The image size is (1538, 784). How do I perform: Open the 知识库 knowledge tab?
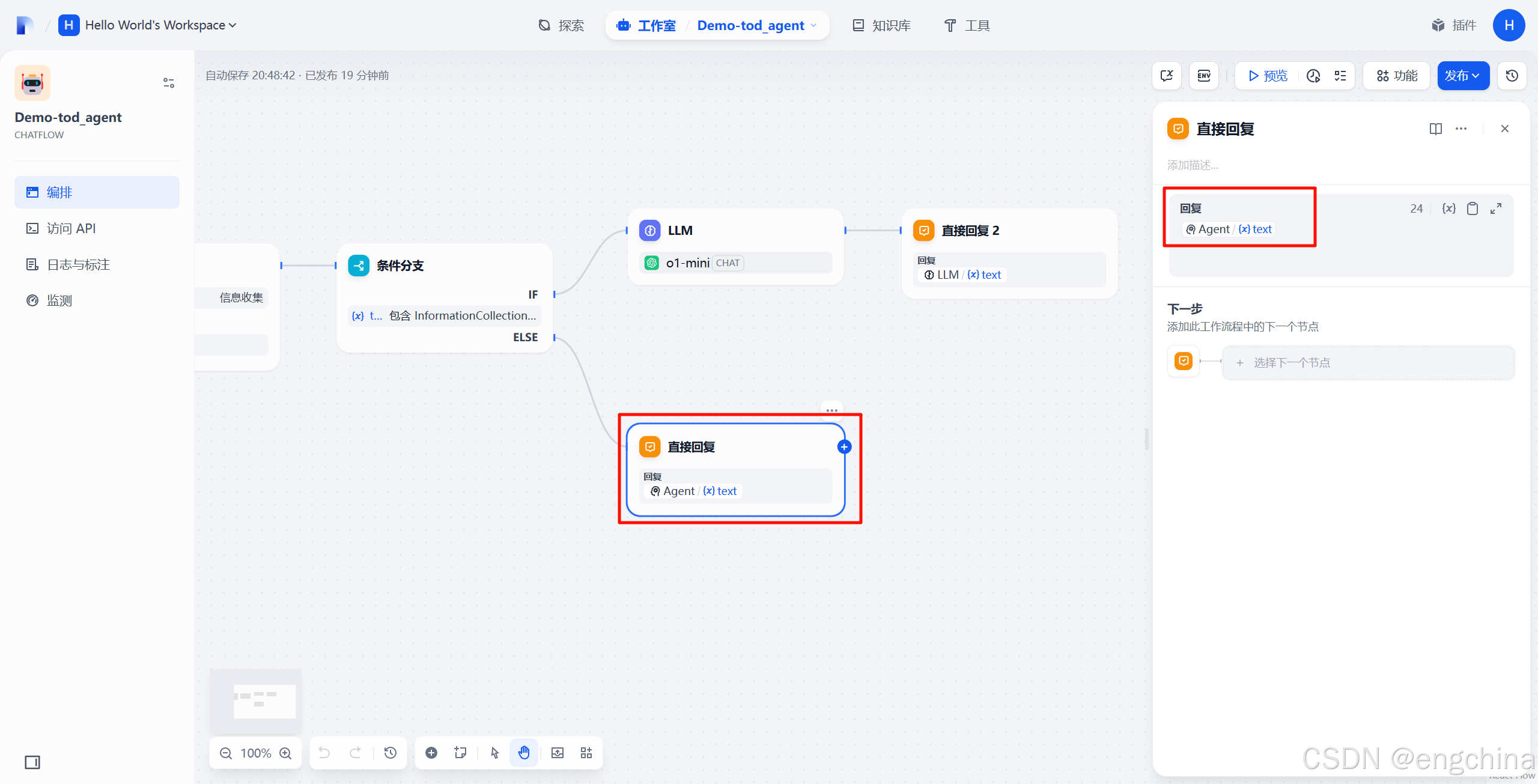click(882, 25)
